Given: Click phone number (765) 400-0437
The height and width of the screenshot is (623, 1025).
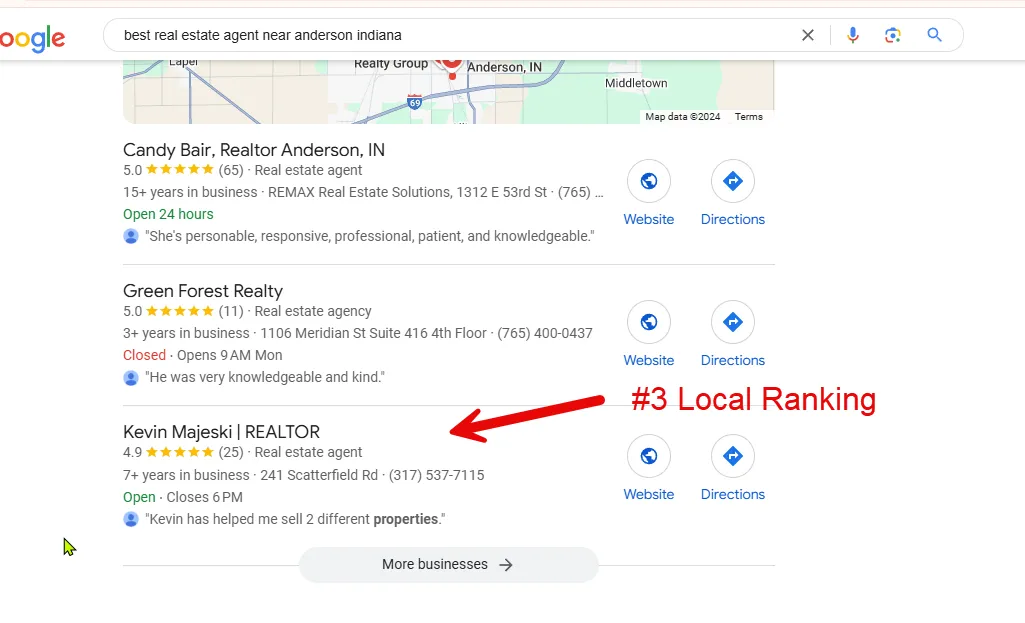Looking at the screenshot, I should point(545,333).
